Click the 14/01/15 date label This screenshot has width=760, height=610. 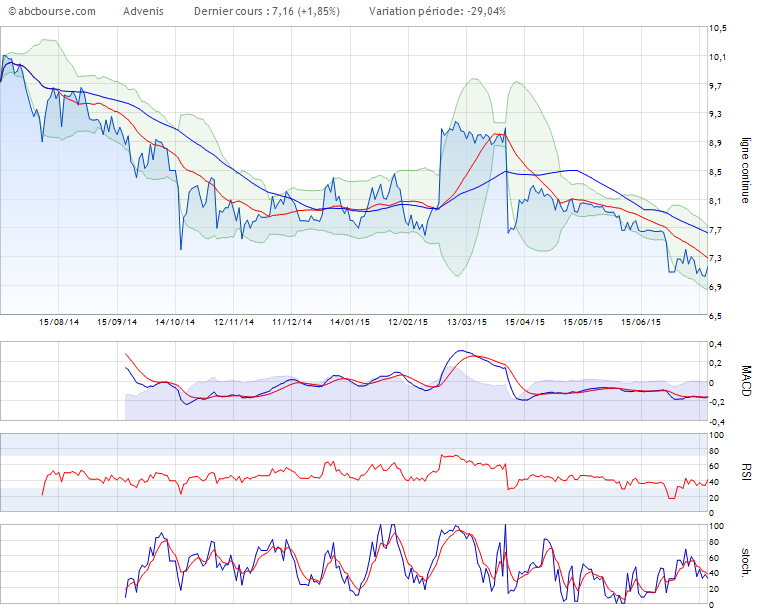(350, 322)
